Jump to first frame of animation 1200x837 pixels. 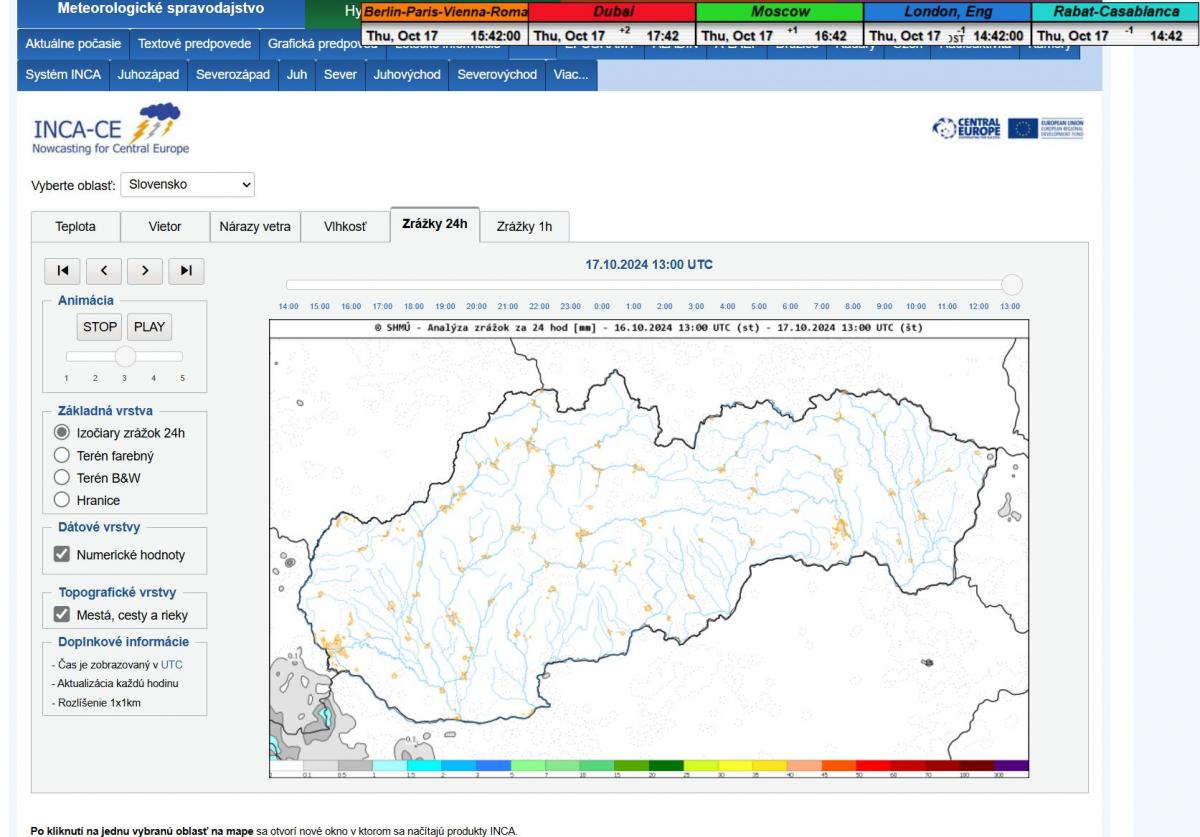(x=63, y=270)
